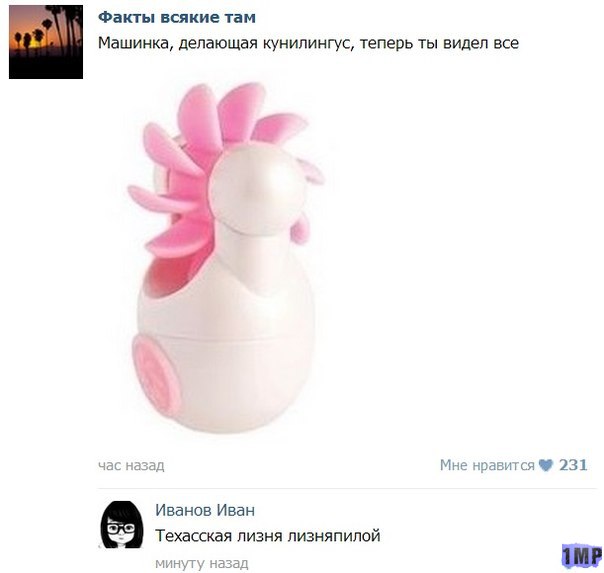Click the heart like icon
This screenshot has width=604, height=573.
point(545,466)
